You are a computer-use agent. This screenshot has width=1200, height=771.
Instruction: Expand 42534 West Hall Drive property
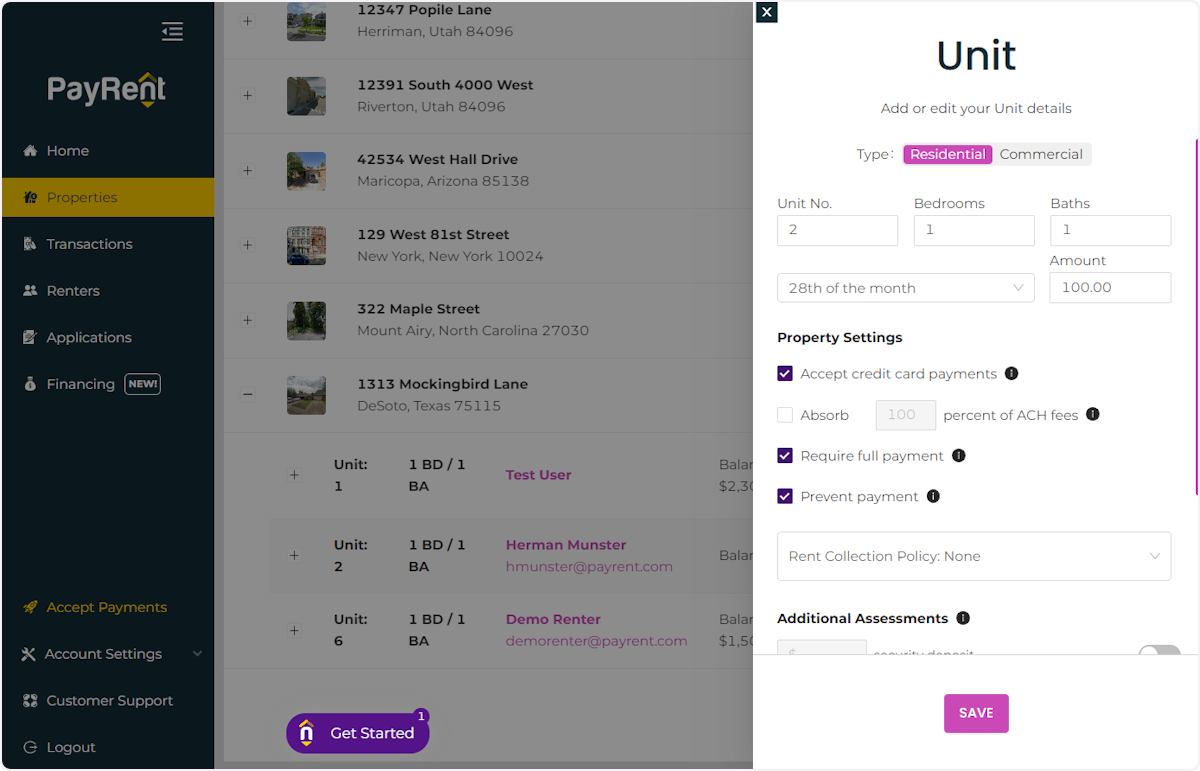tap(247, 171)
